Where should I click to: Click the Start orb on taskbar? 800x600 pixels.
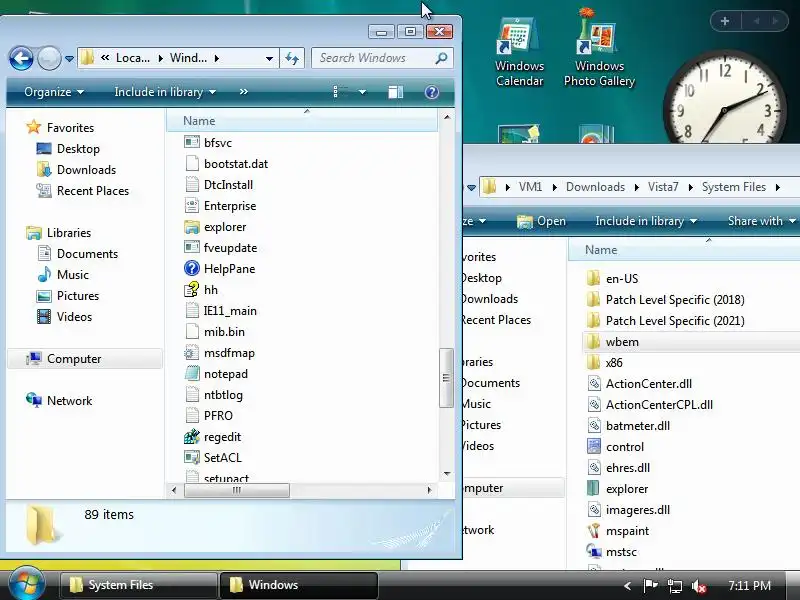coord(27,584)
